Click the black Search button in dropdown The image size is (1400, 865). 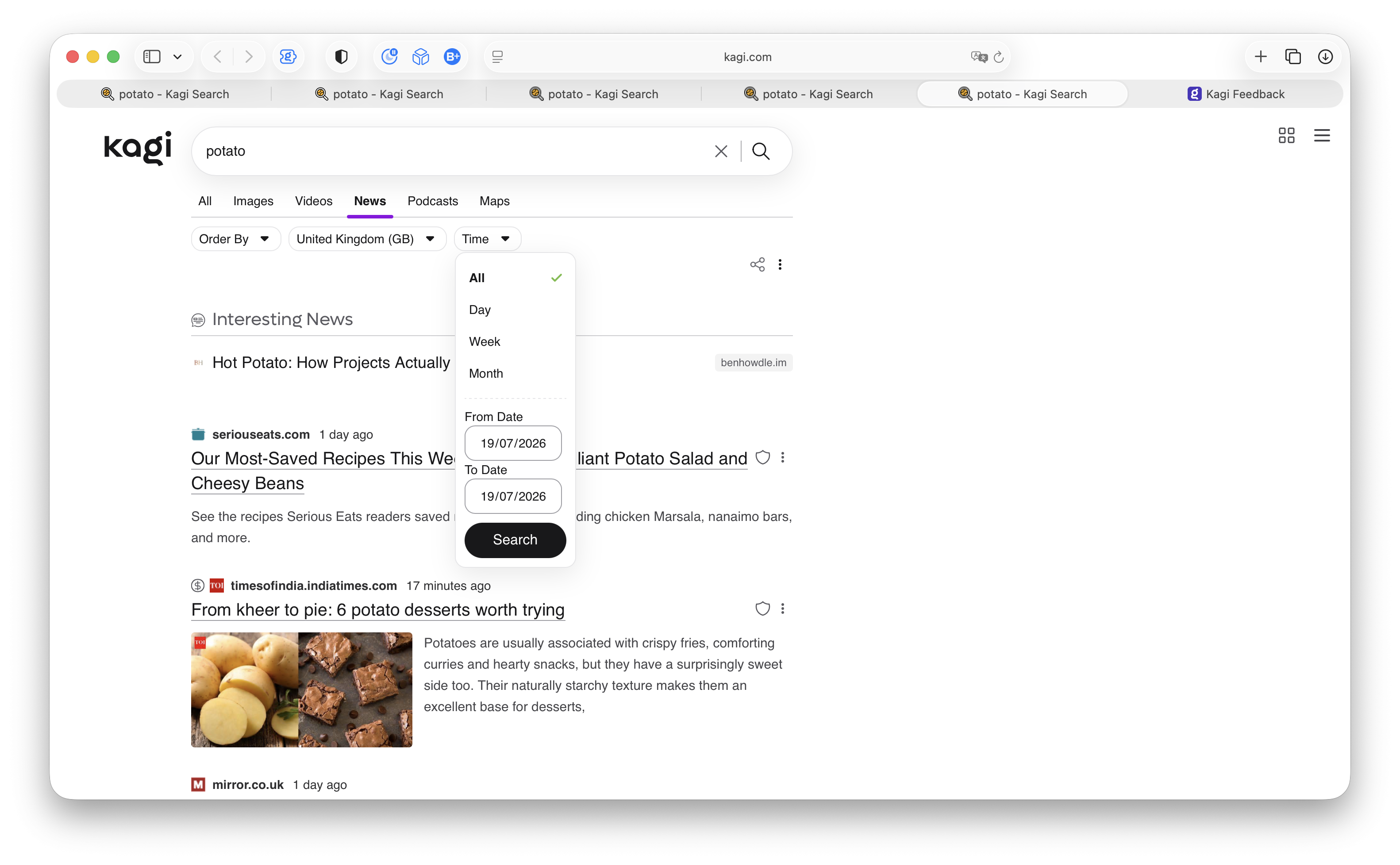click(x=515, y=540)
